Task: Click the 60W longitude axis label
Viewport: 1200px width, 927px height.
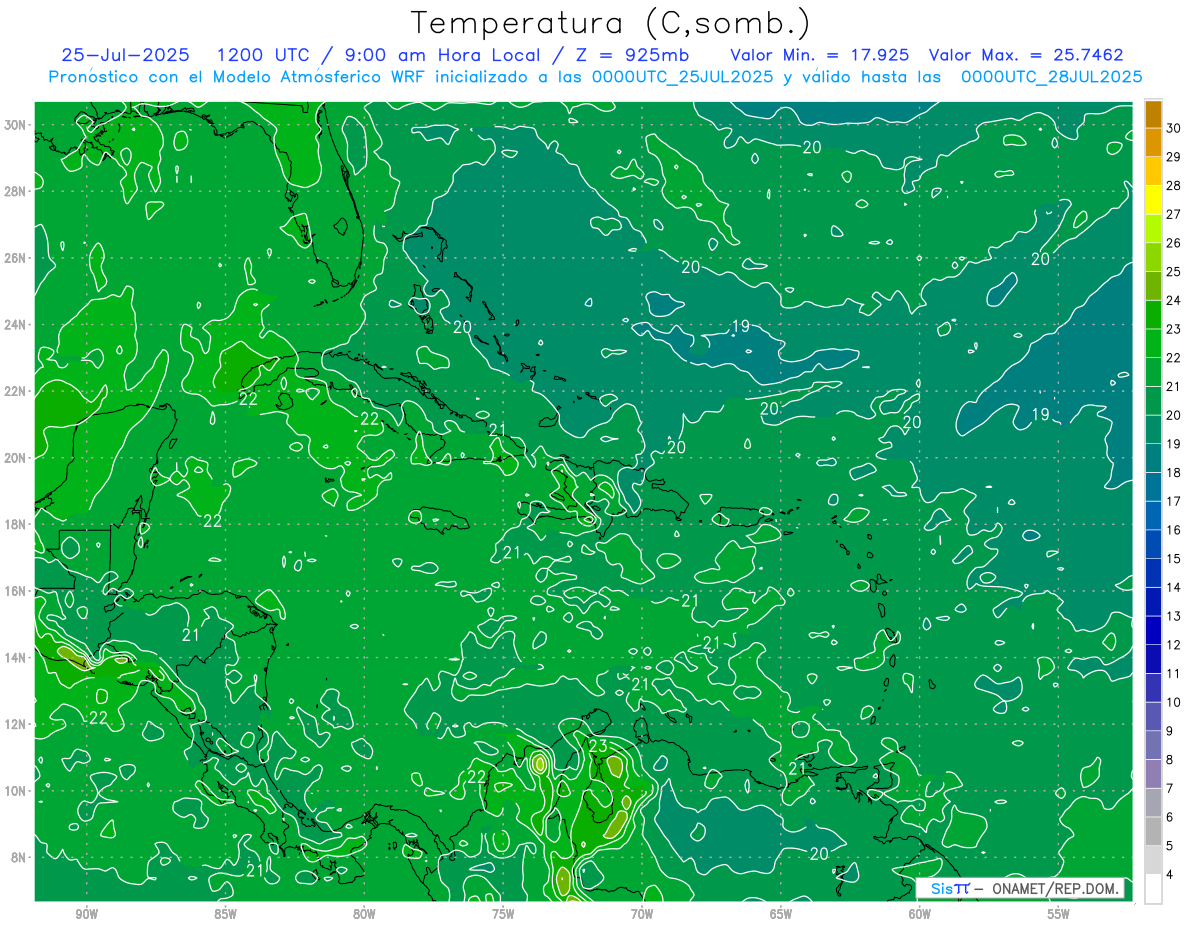Action: tap(920, 914)
